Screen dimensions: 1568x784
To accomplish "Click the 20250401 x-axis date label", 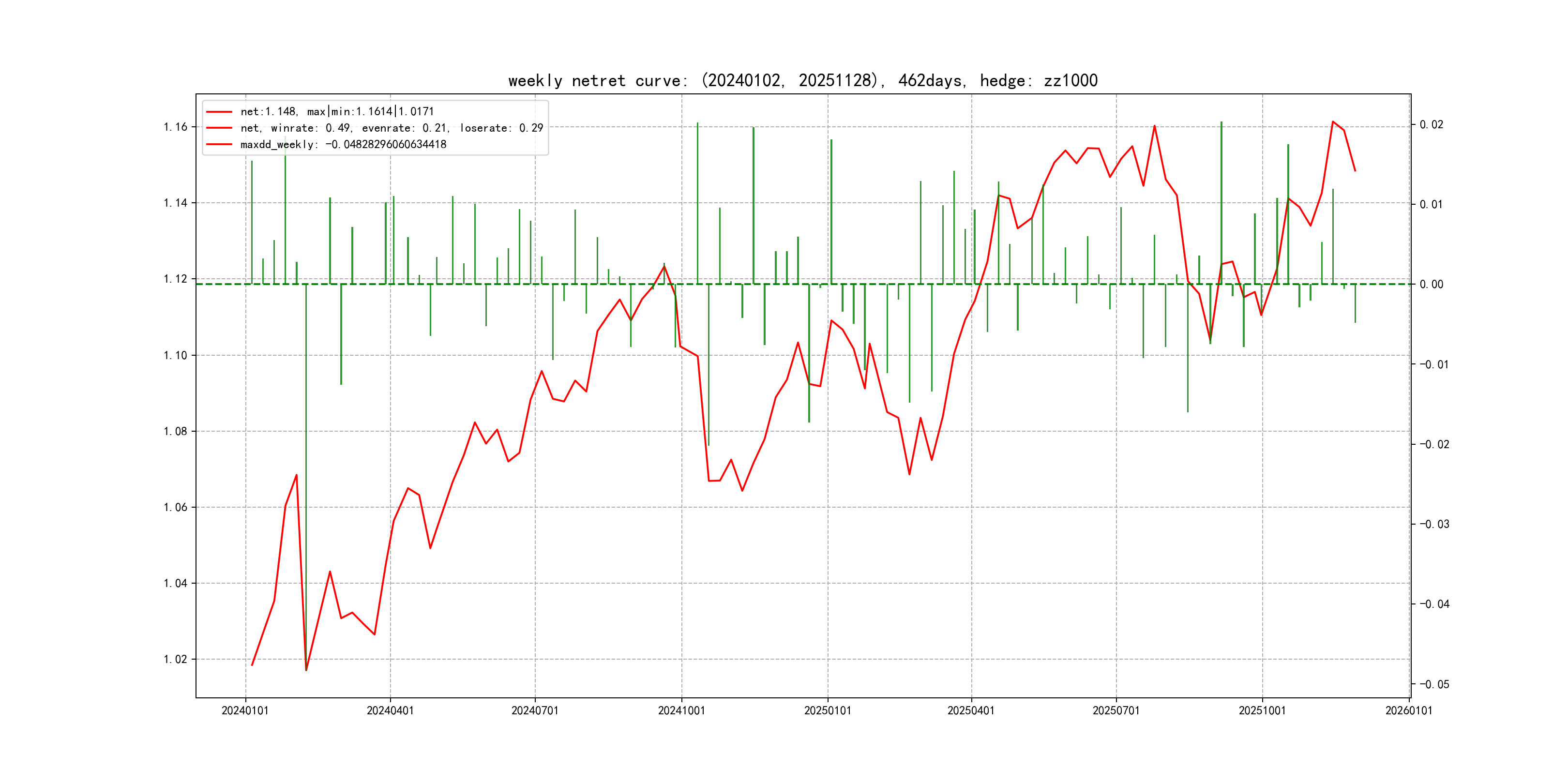I will [971, 710].
